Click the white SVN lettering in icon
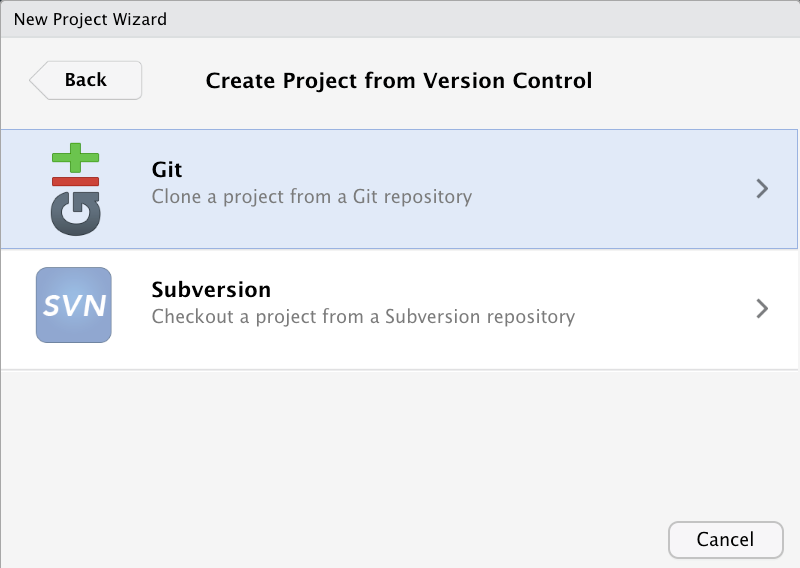The image size is (800, 568). click(74, 306)
